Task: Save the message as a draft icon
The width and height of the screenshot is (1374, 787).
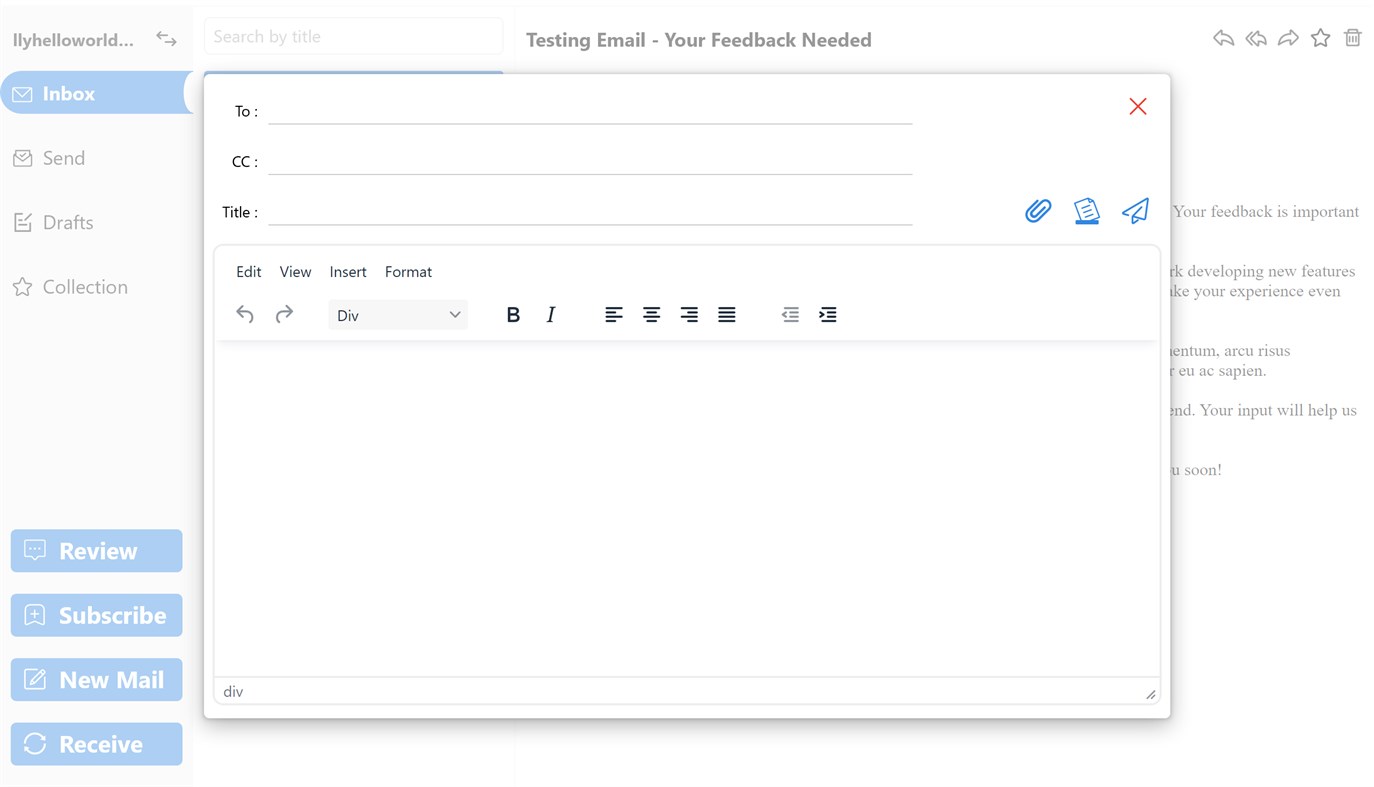Action: point(1086,211)
